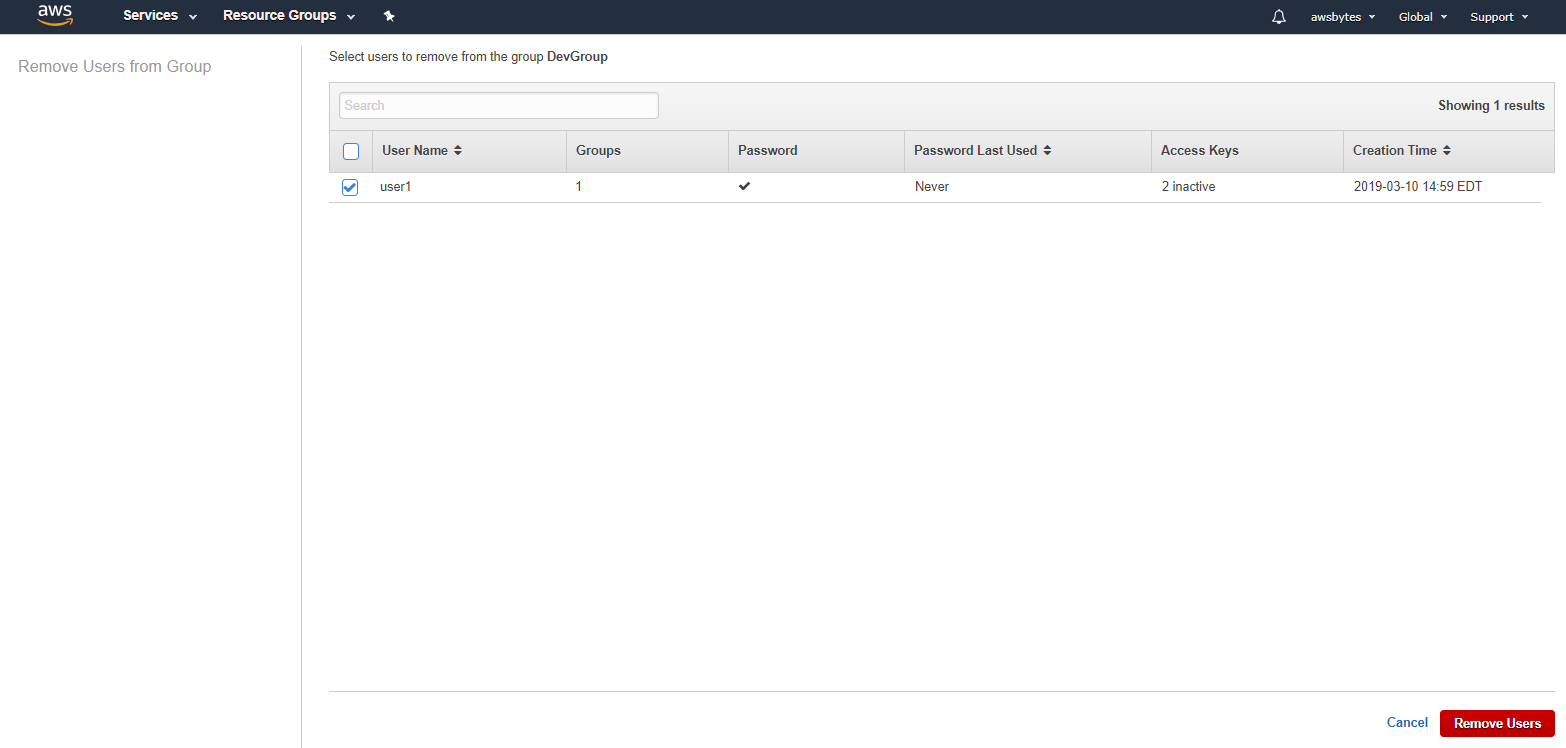The height and width of the screenshot is (748, 1566).
Task: Click the groups count '1' for user1
Action: [x=579, y=187]
